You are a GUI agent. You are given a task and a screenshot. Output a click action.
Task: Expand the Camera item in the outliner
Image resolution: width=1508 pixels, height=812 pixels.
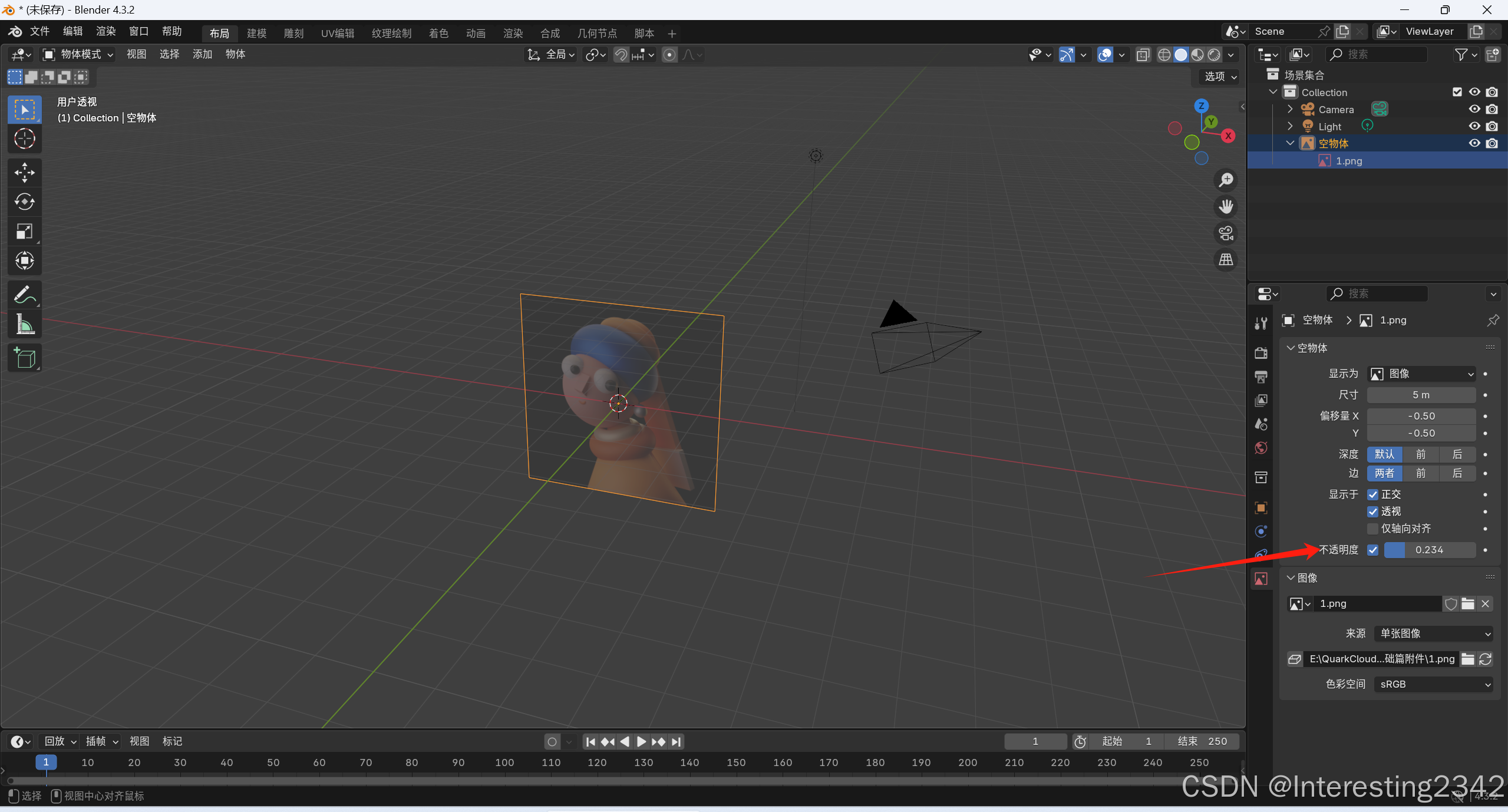coord(1290,109)
